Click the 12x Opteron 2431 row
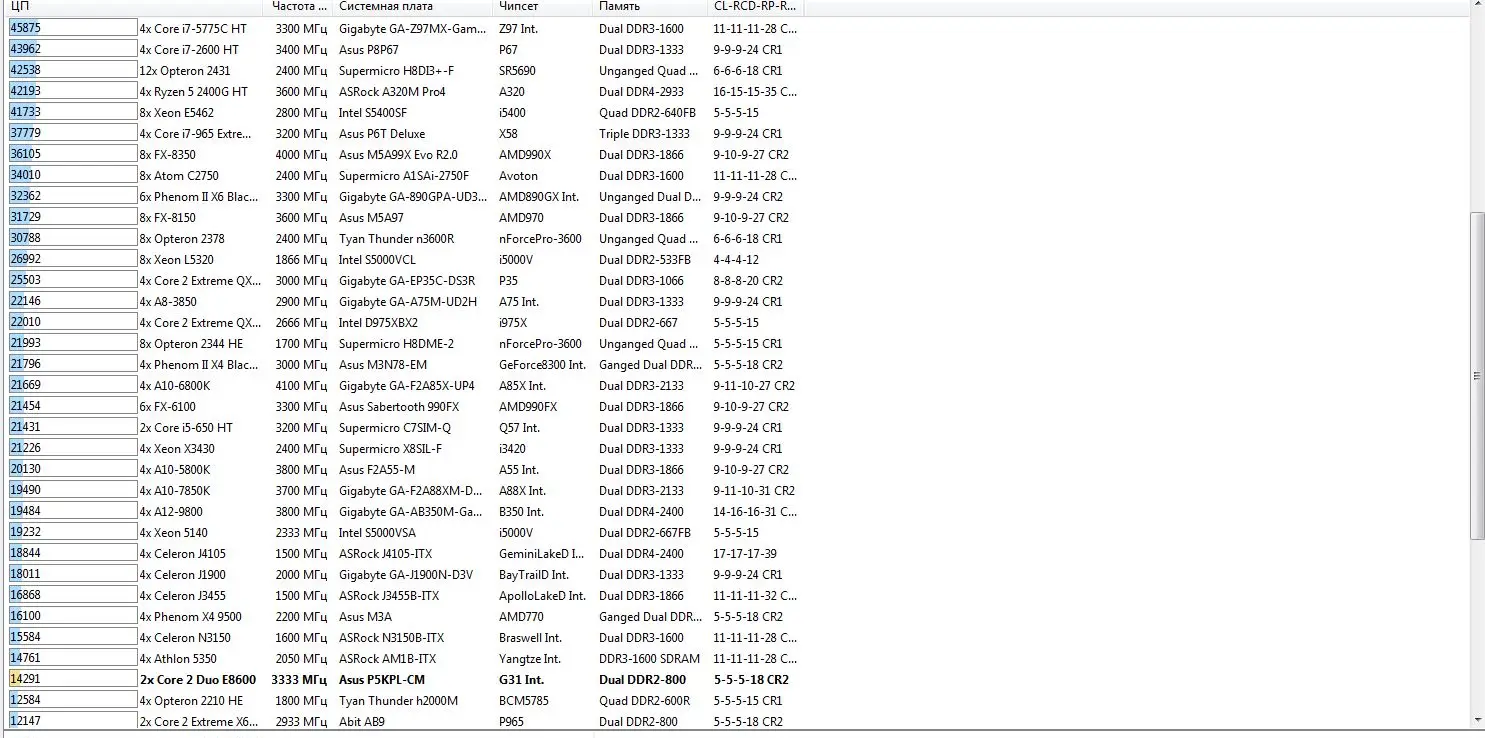The image size is (1485, 738). coord(403,71)
